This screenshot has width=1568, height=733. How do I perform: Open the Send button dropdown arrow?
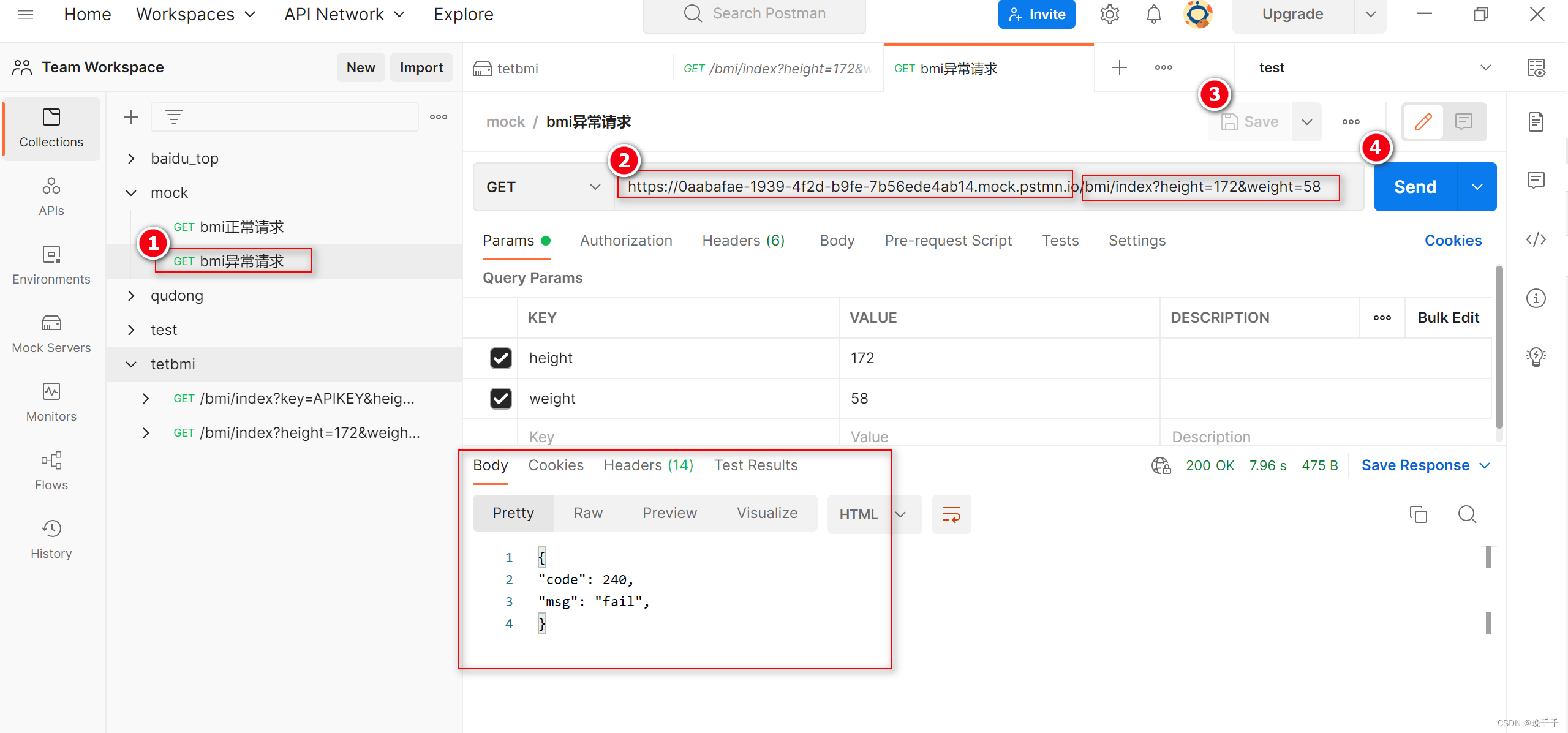pyautogui.click(x=1477, y=187)
